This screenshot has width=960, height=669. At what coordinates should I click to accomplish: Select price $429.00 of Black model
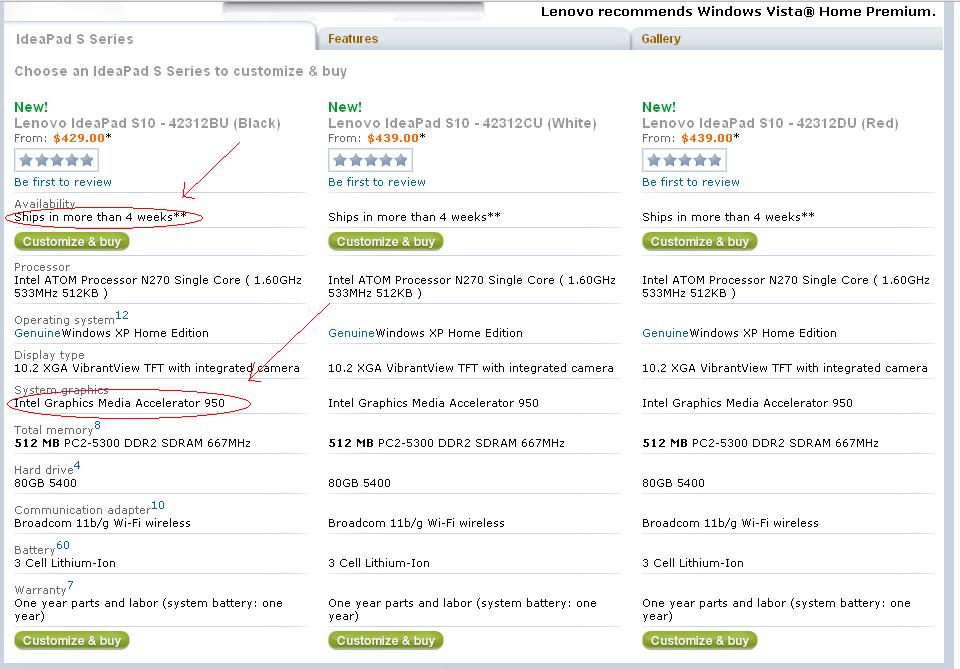[79, 138]
